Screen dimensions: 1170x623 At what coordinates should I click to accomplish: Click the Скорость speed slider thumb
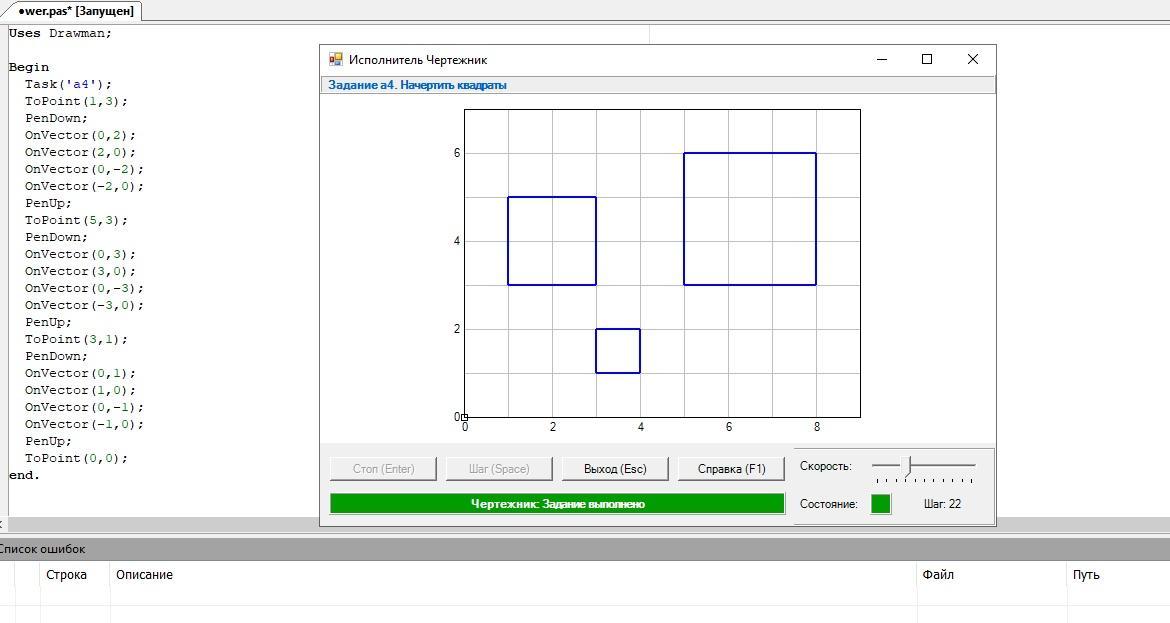tap(908, 466)
